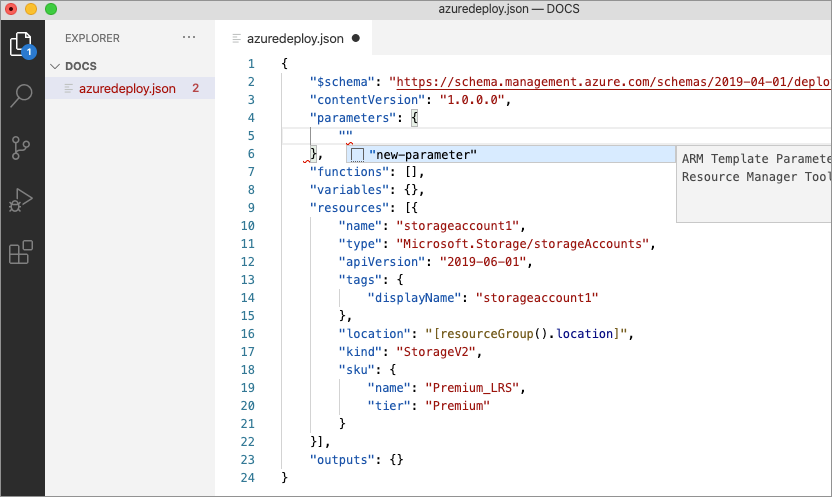Viewport: 832px width, 497px height.
Task: Place cursor inside empty quotes on line 5
Action: pyautogui.click(x=346, y=136)
